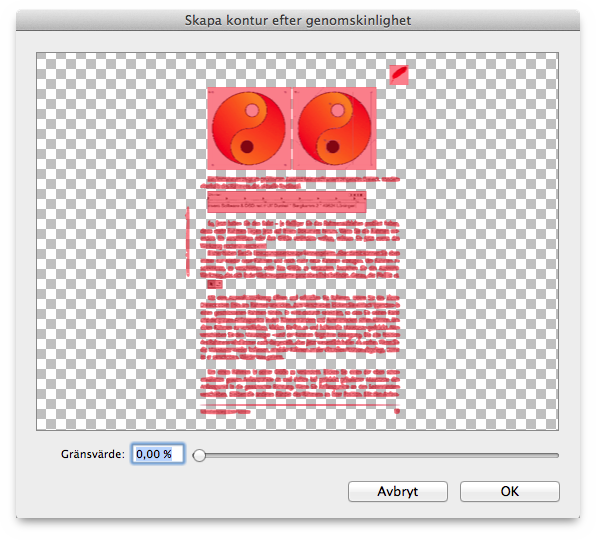Select the left yin-yang image in preview
The height and width of the screenshot is (540, 596).
(249, 128)
